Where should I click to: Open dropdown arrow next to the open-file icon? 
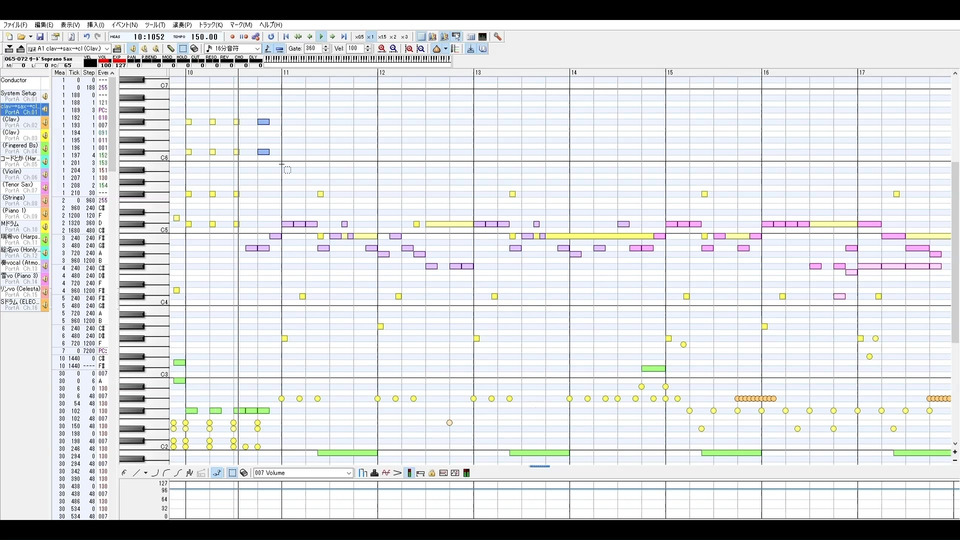tap(31, 37)
